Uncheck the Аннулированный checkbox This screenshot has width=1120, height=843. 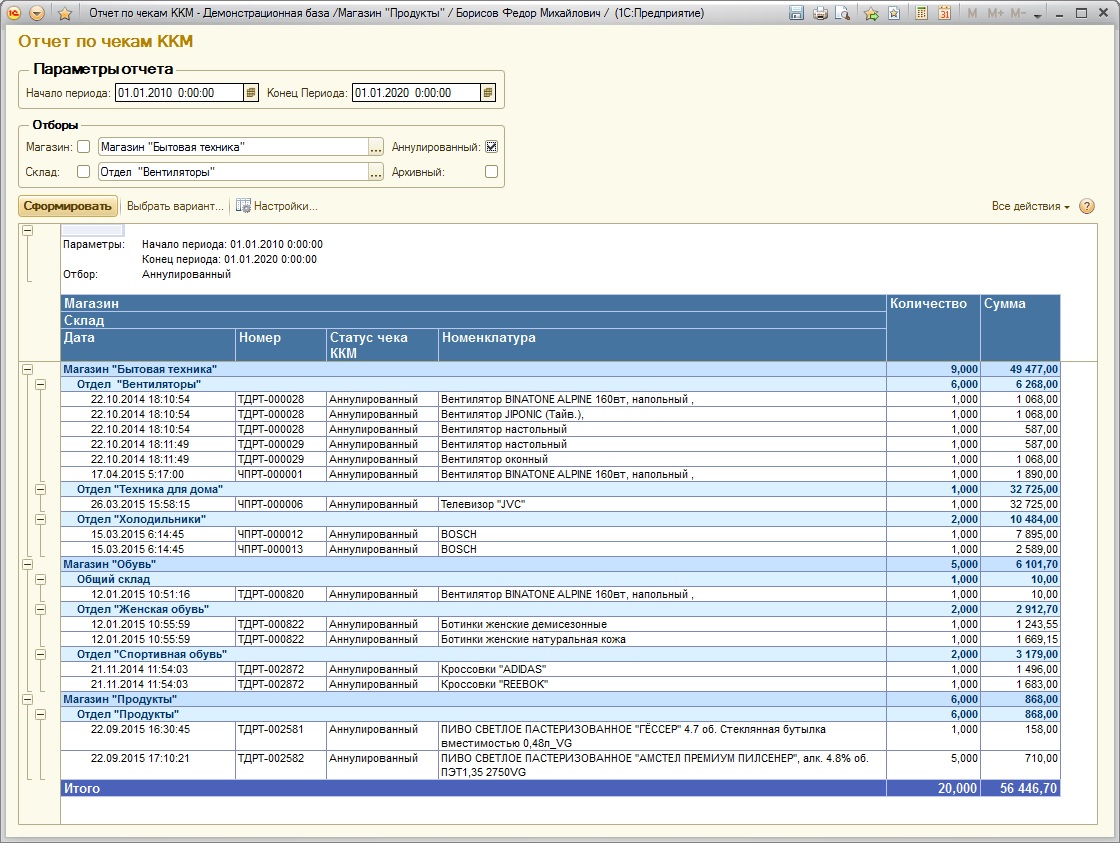tap(491, 146)
